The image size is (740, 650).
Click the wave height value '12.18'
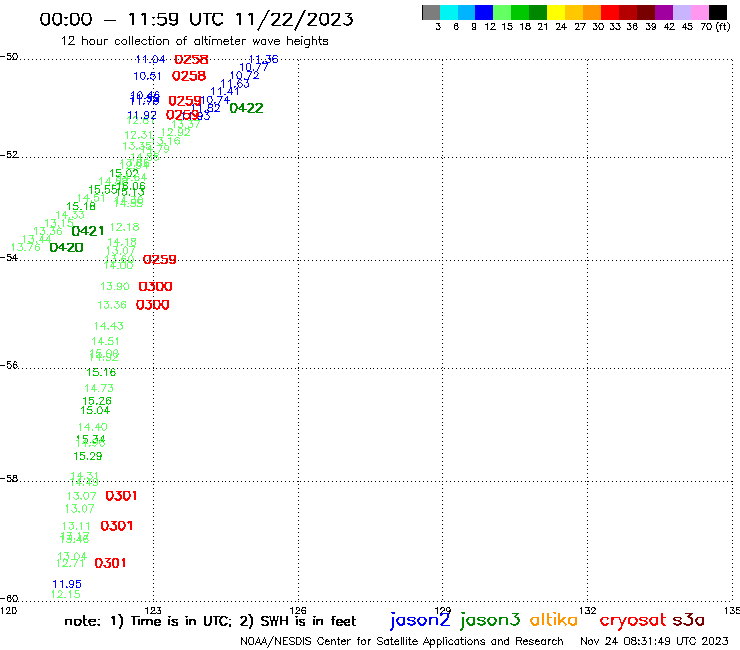tap(125, 227)
